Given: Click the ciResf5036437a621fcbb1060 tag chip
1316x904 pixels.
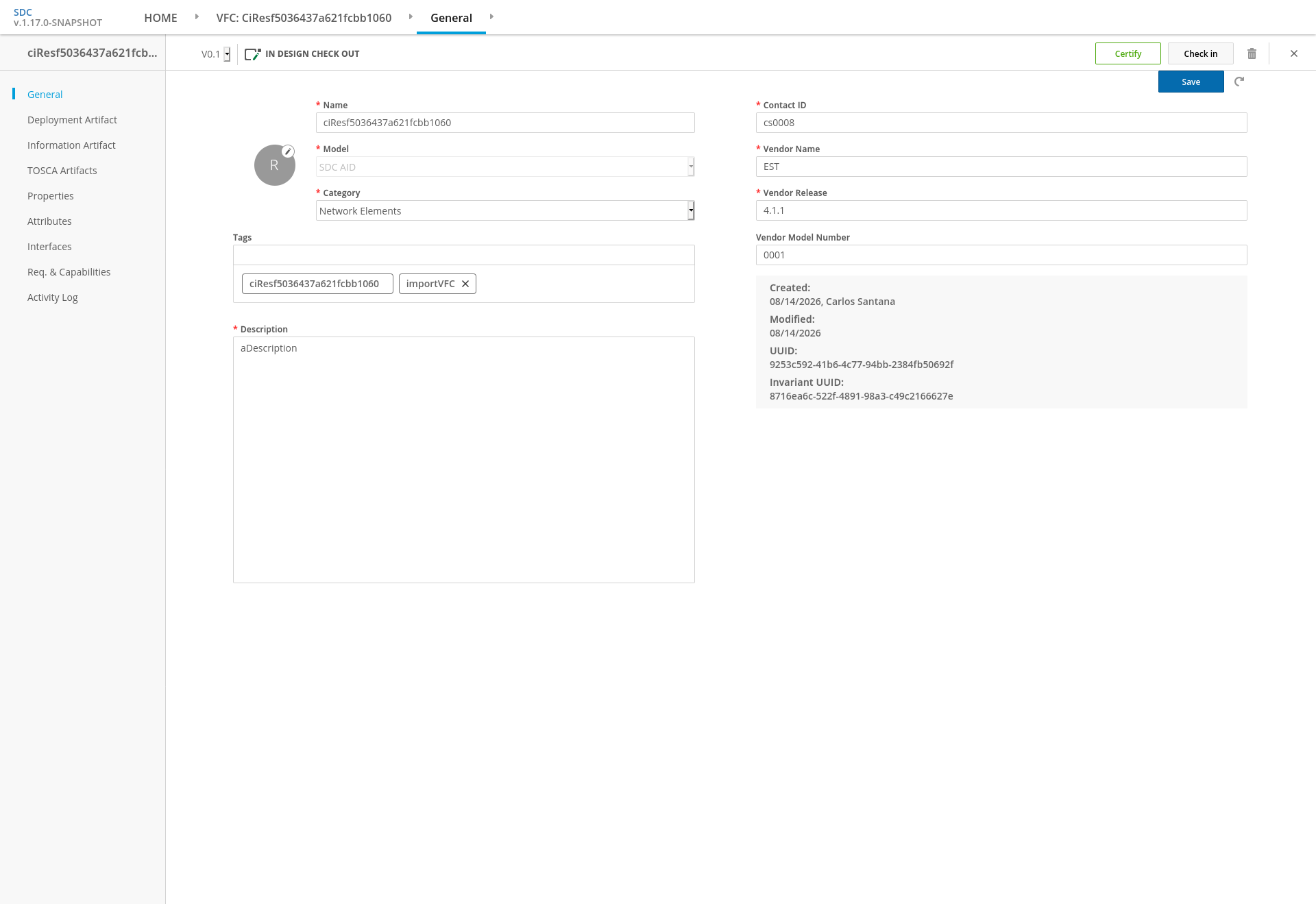Looking at the screenshot, I should click(317, 284).
